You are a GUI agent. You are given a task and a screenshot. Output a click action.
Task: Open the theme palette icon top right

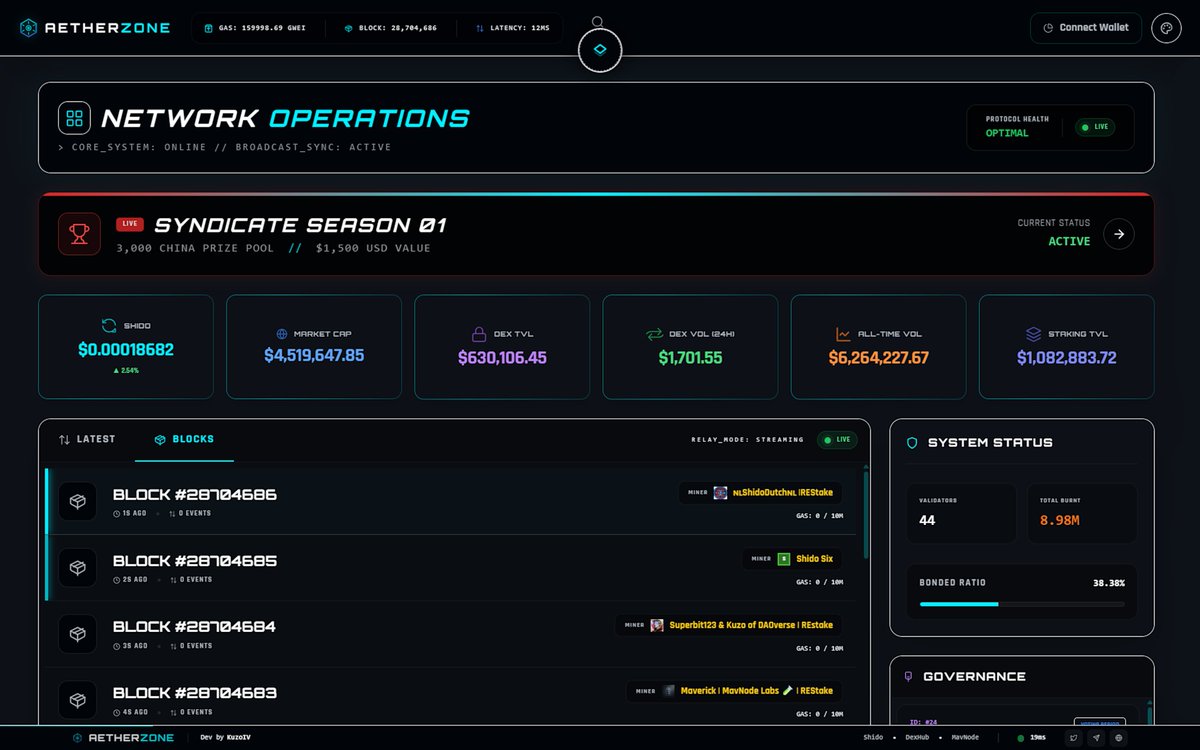tap(1166, 28)
